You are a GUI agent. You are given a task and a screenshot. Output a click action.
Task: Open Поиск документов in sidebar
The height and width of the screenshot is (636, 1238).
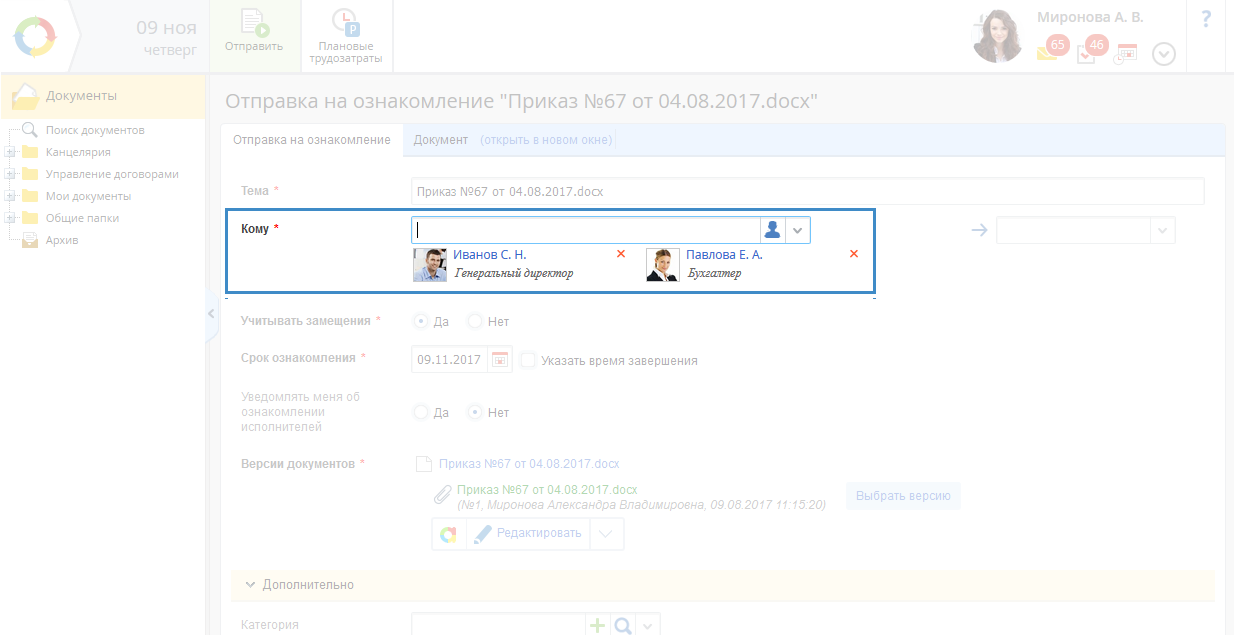point(94,130)
